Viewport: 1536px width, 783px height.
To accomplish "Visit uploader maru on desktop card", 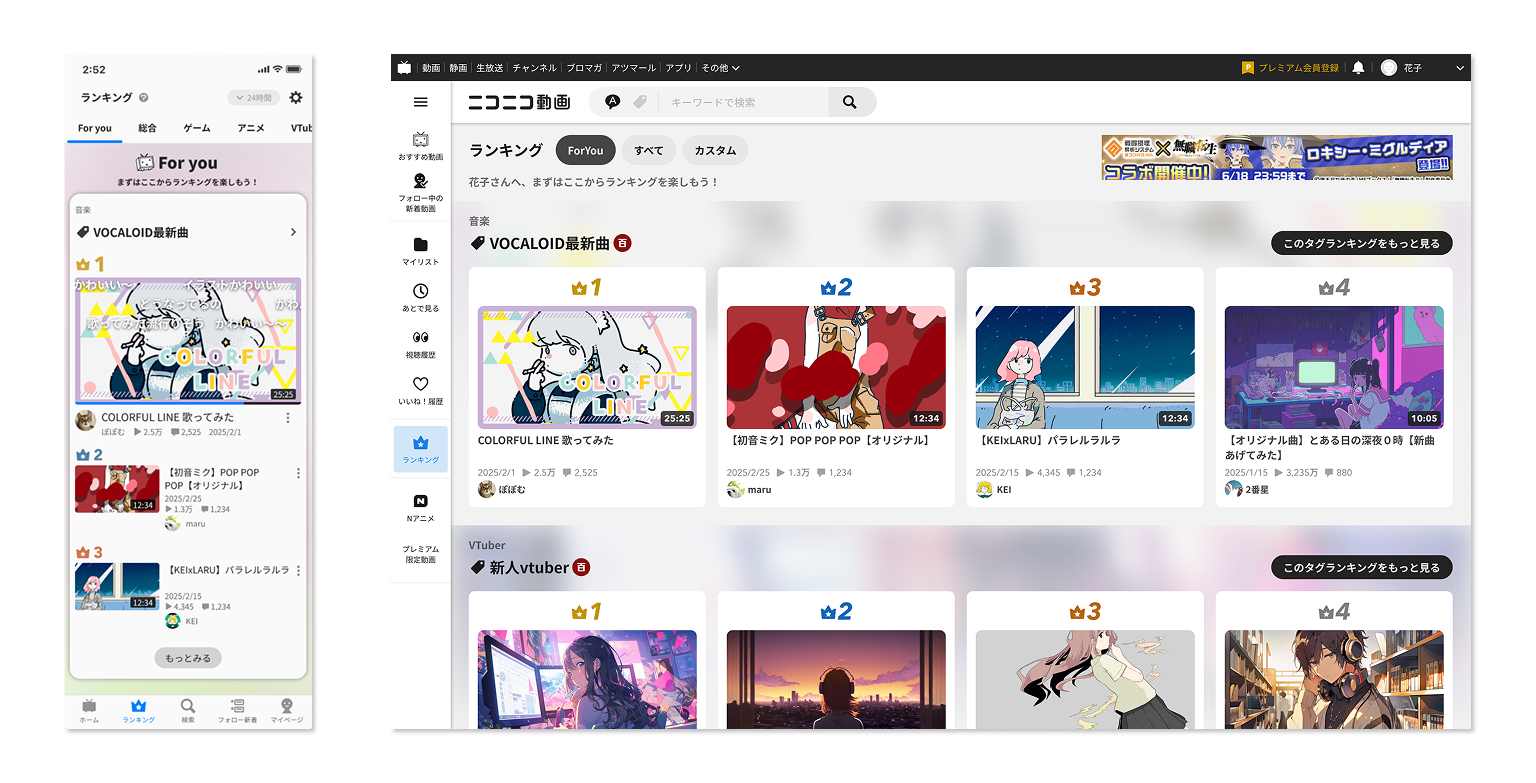I will click(749, 490).
